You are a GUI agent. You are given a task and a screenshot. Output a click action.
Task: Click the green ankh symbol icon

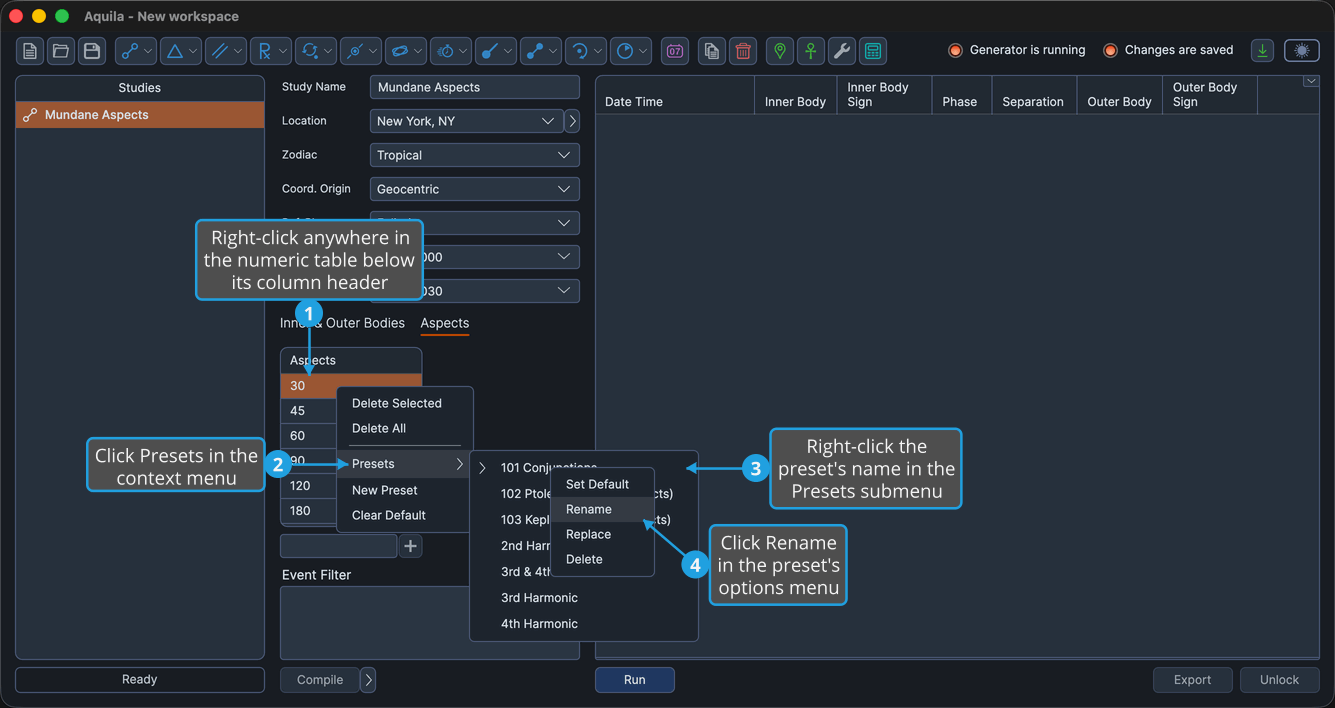[x=810, y=51]
